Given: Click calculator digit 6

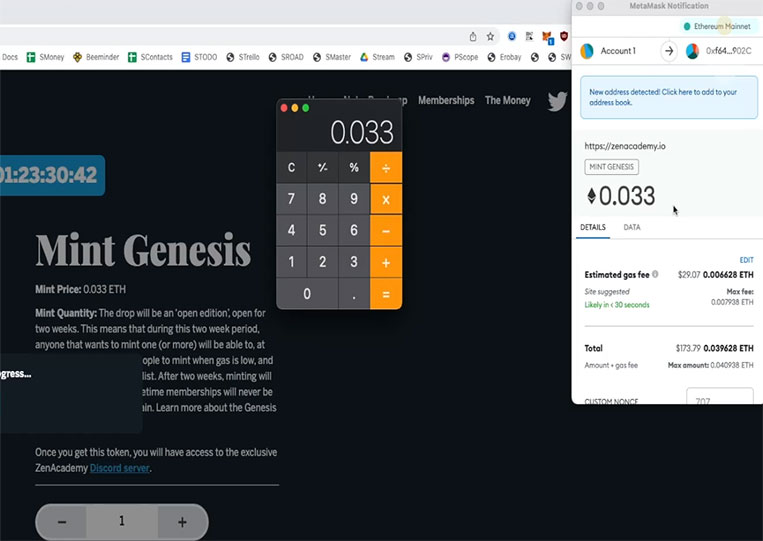Looking at the screenshot, I should (354, 231).
